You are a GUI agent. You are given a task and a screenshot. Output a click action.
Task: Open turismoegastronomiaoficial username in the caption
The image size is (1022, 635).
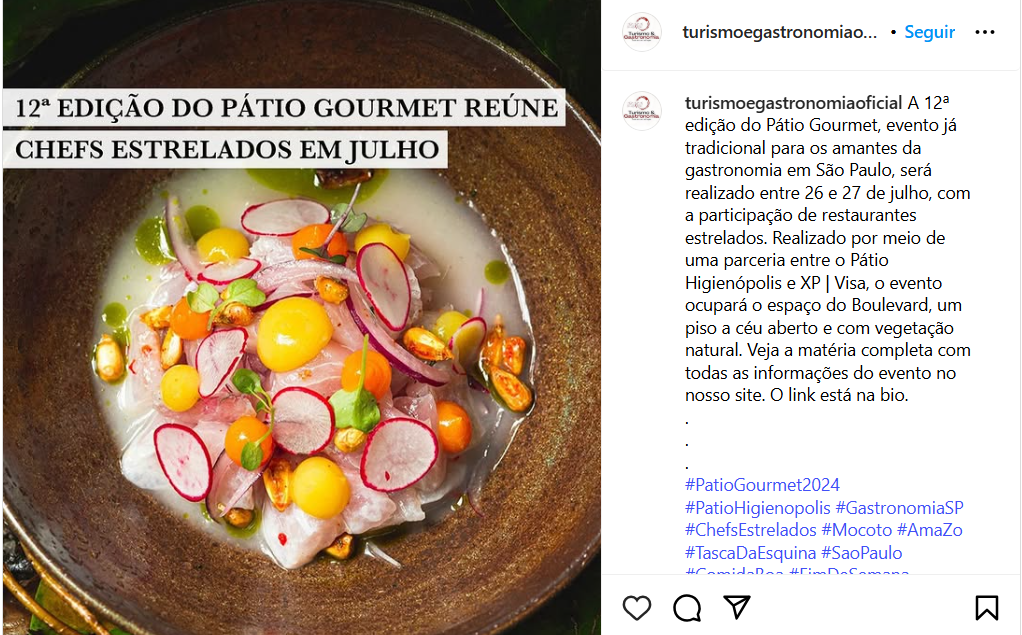[793, 103]
